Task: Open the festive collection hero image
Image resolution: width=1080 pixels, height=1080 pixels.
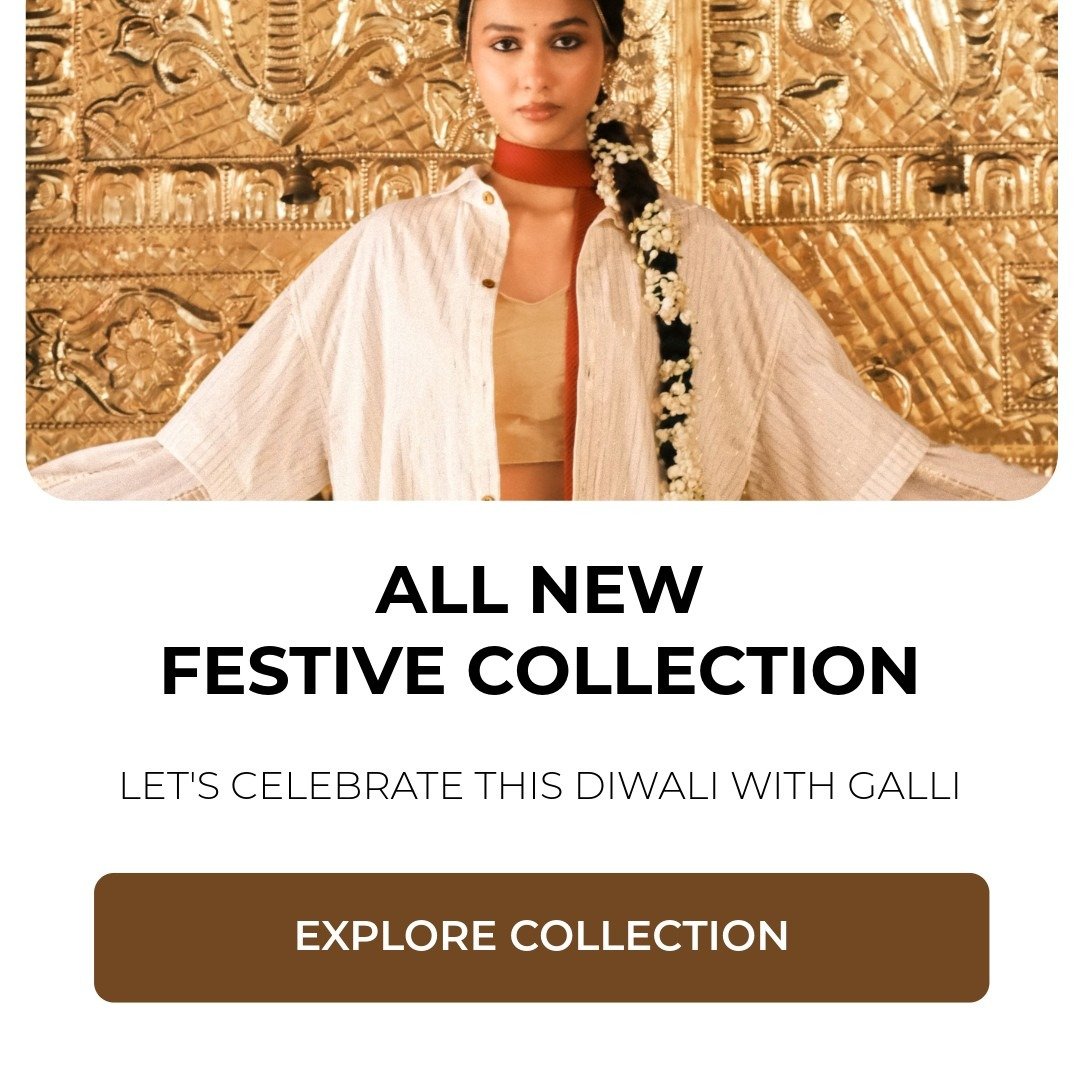Action: (x=541, y=250)
